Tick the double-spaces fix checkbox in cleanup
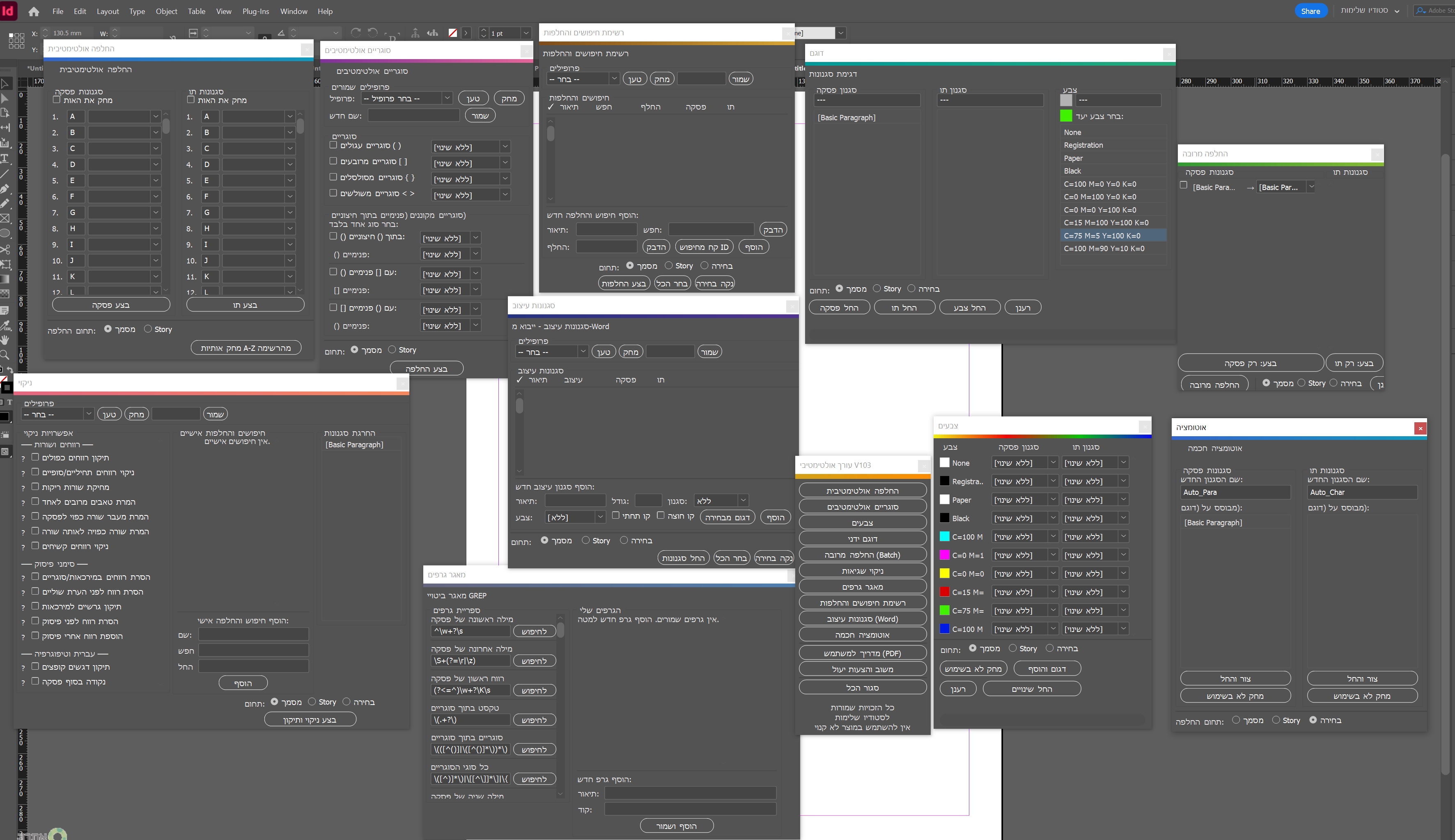 point(35,457)
